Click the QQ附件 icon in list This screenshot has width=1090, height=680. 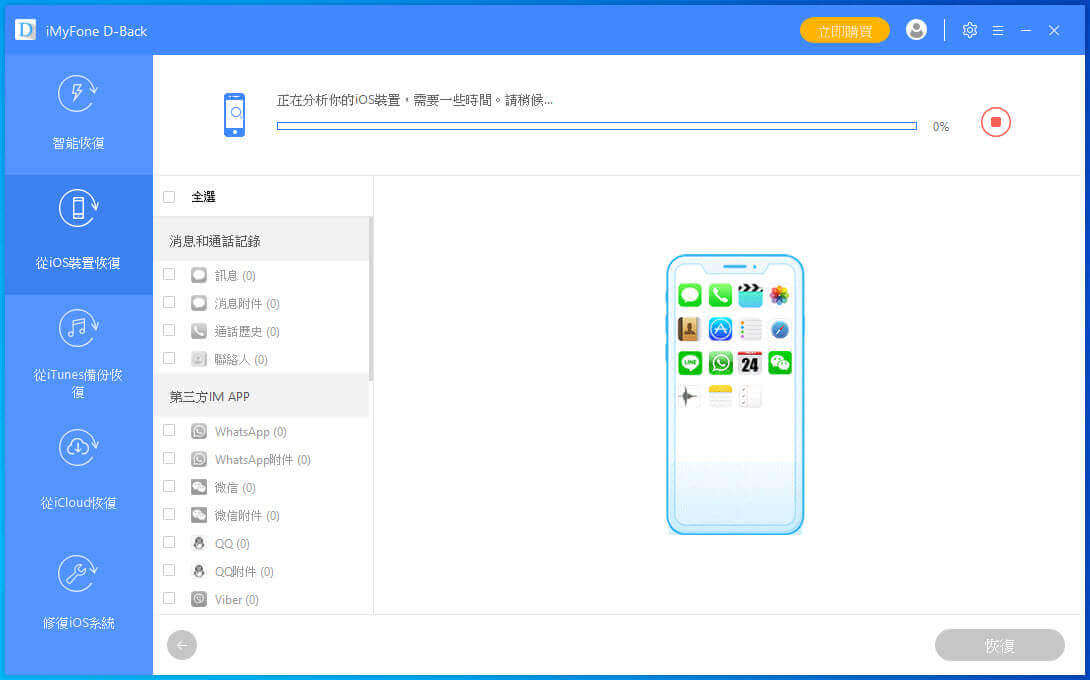[x=199, y=571]
